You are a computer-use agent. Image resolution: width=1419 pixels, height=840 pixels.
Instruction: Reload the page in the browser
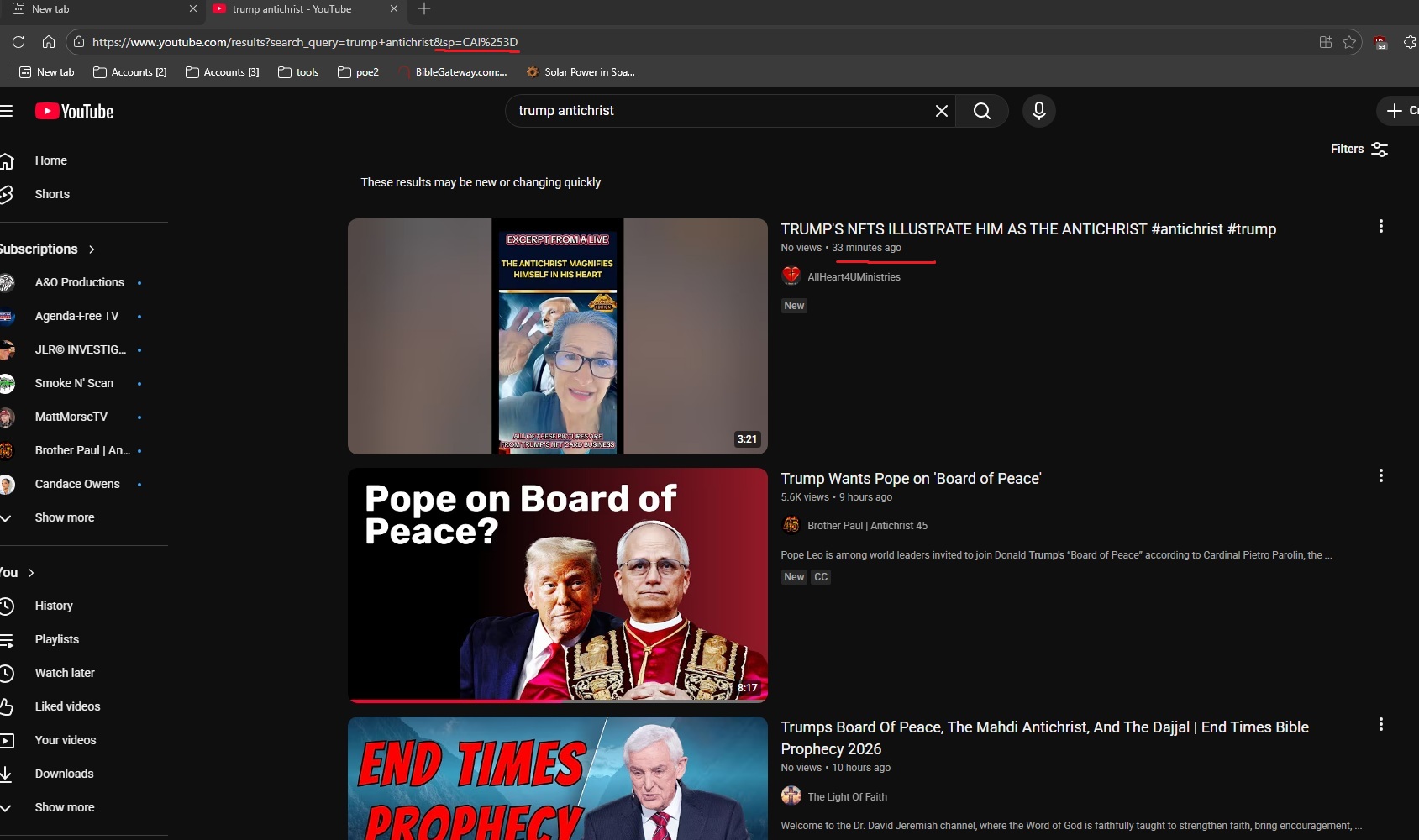pyautogui.click(x=18, y=42)
